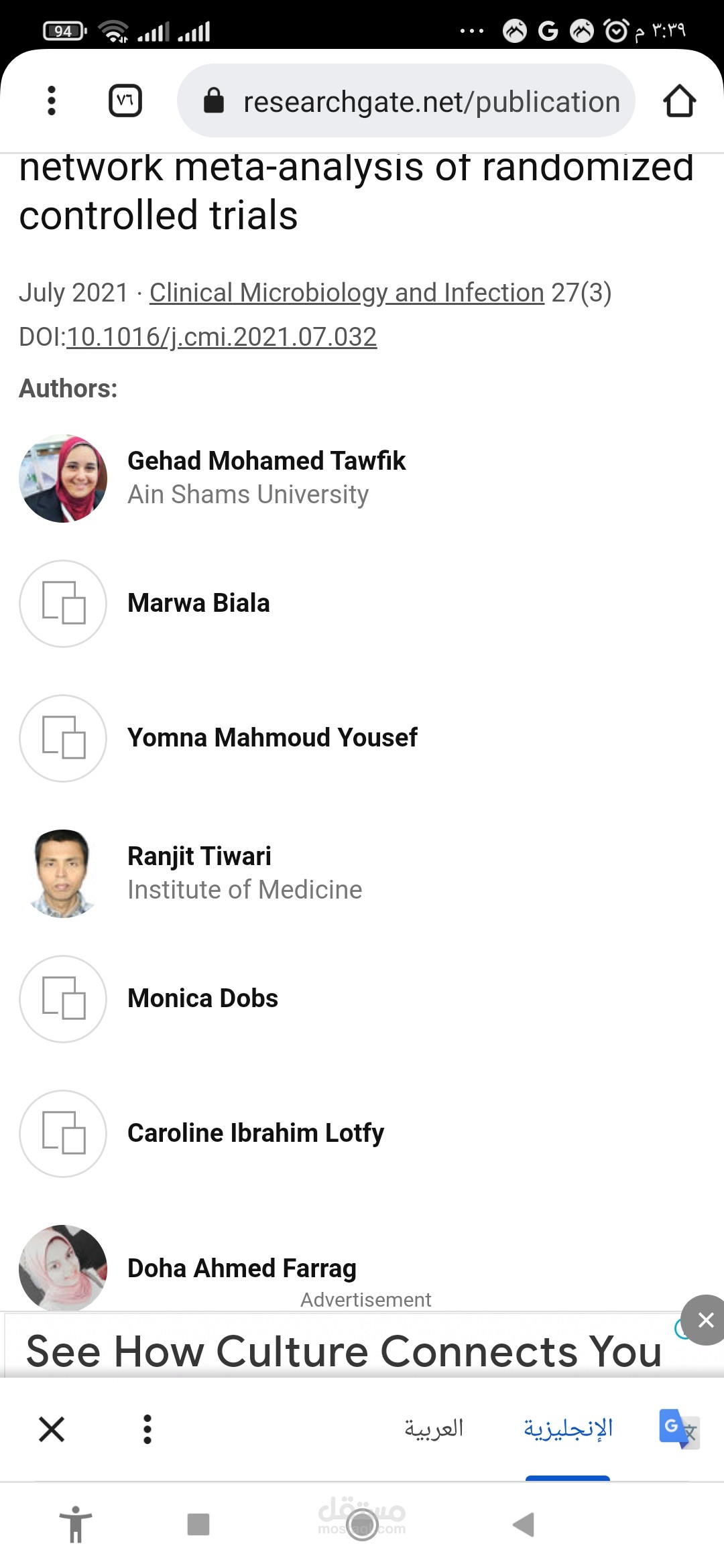This screenshot has width=724, height=1568.
Task: Open Doha Ahmed Farrag's profile photo
Action: (x=63, y=1268)
